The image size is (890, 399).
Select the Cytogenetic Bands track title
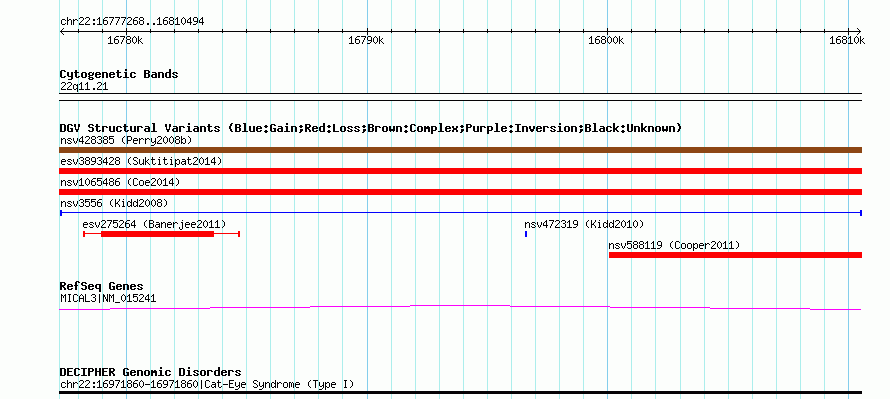coord(119,74)
